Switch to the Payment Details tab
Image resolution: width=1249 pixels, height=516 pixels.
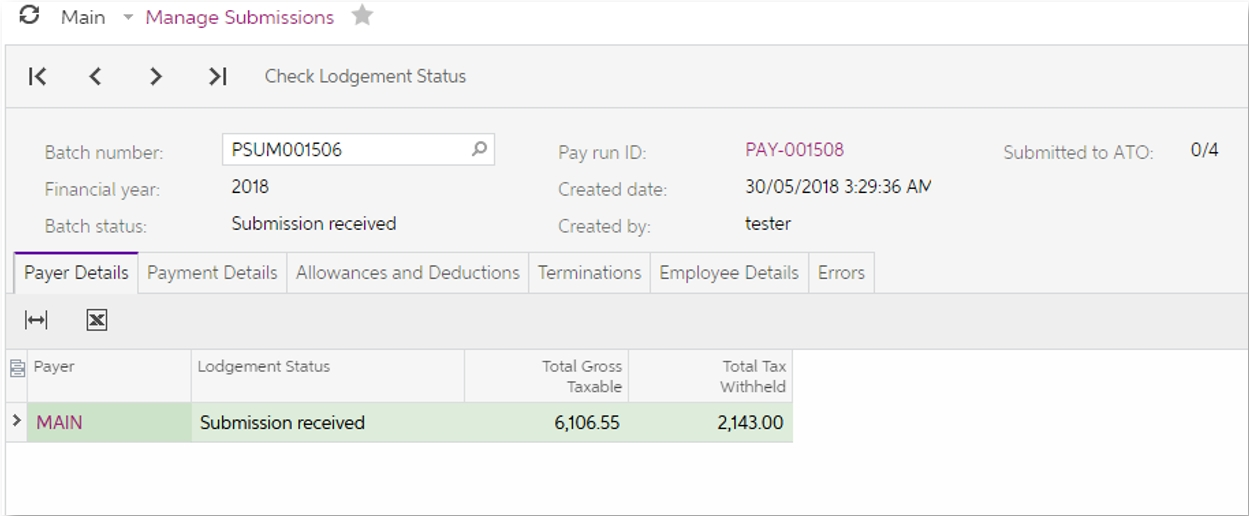point(212,273)
